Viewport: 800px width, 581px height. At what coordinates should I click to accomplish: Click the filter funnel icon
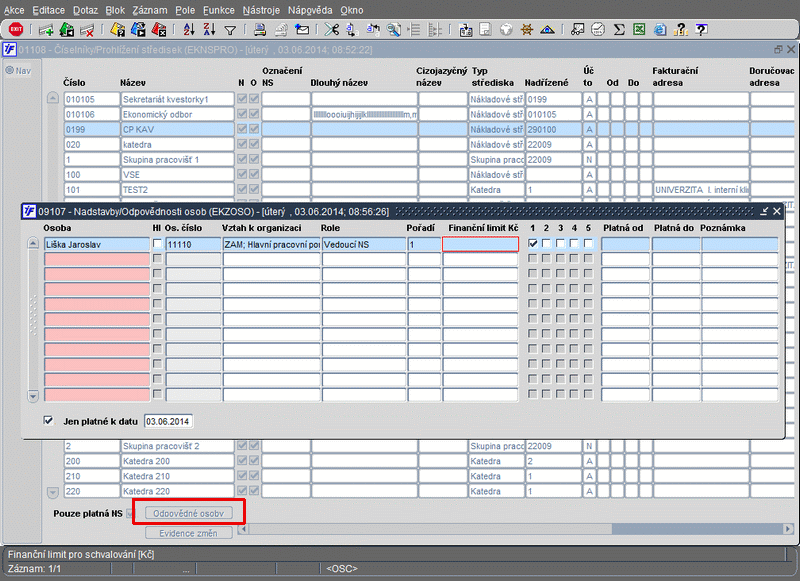point(230,30)
